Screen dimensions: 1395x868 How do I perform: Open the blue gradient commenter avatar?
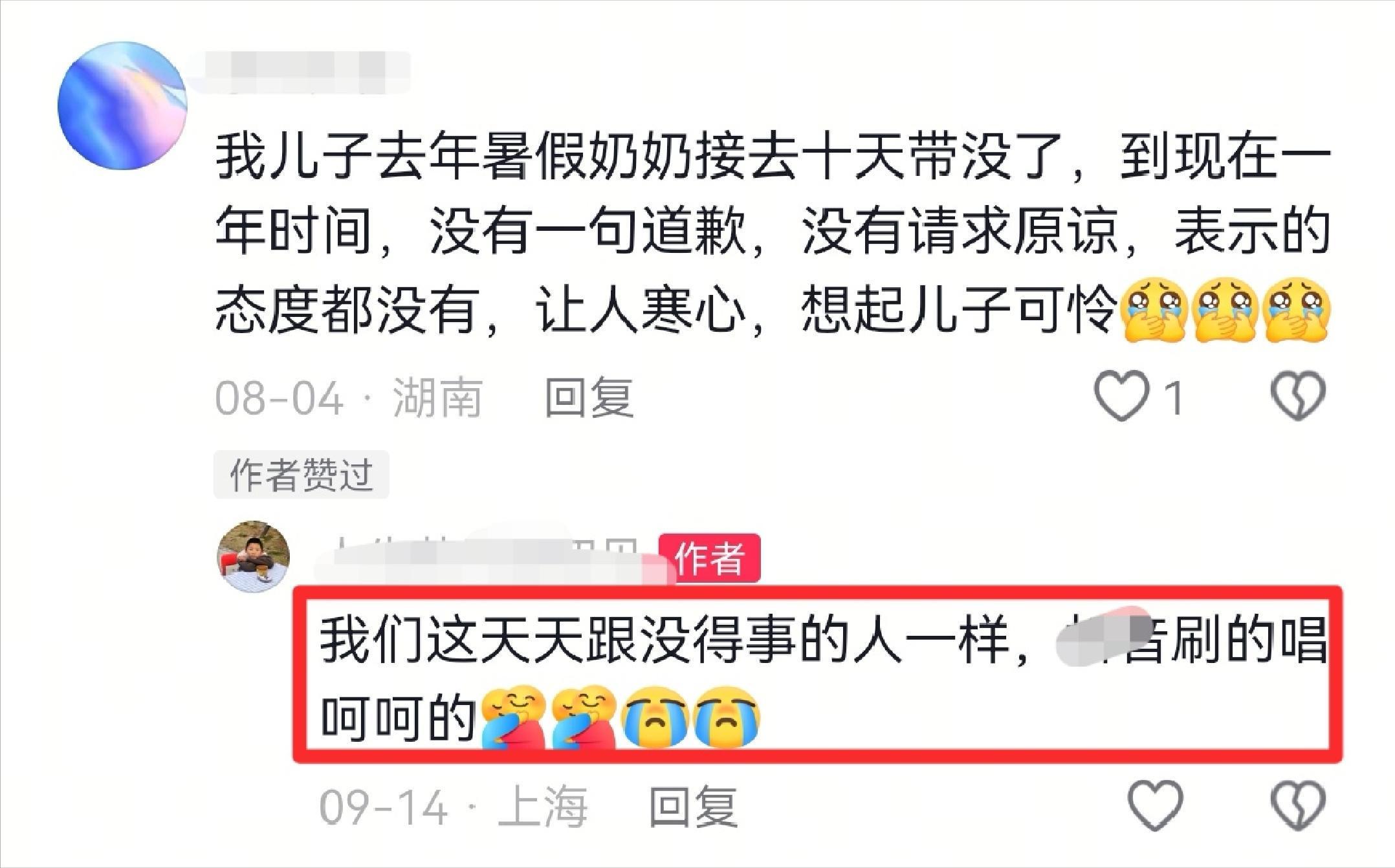122,105
